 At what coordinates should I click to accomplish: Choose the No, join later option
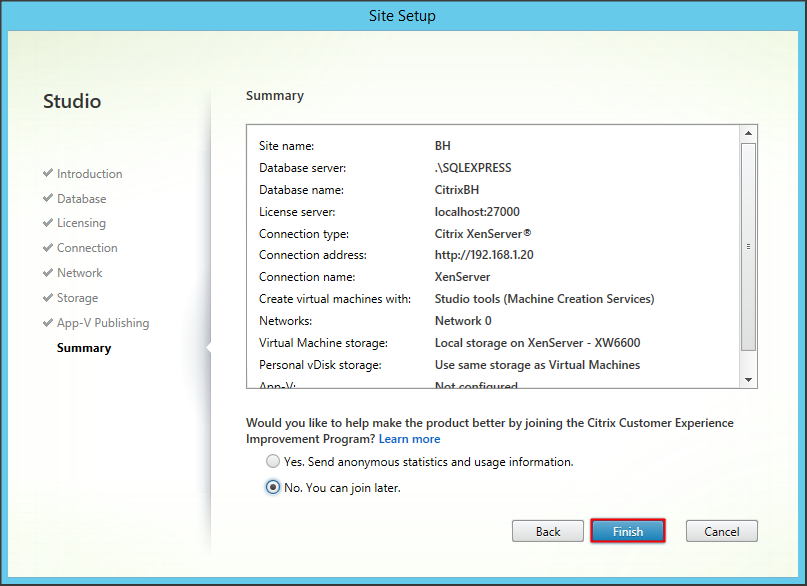(x=273, y=487)
